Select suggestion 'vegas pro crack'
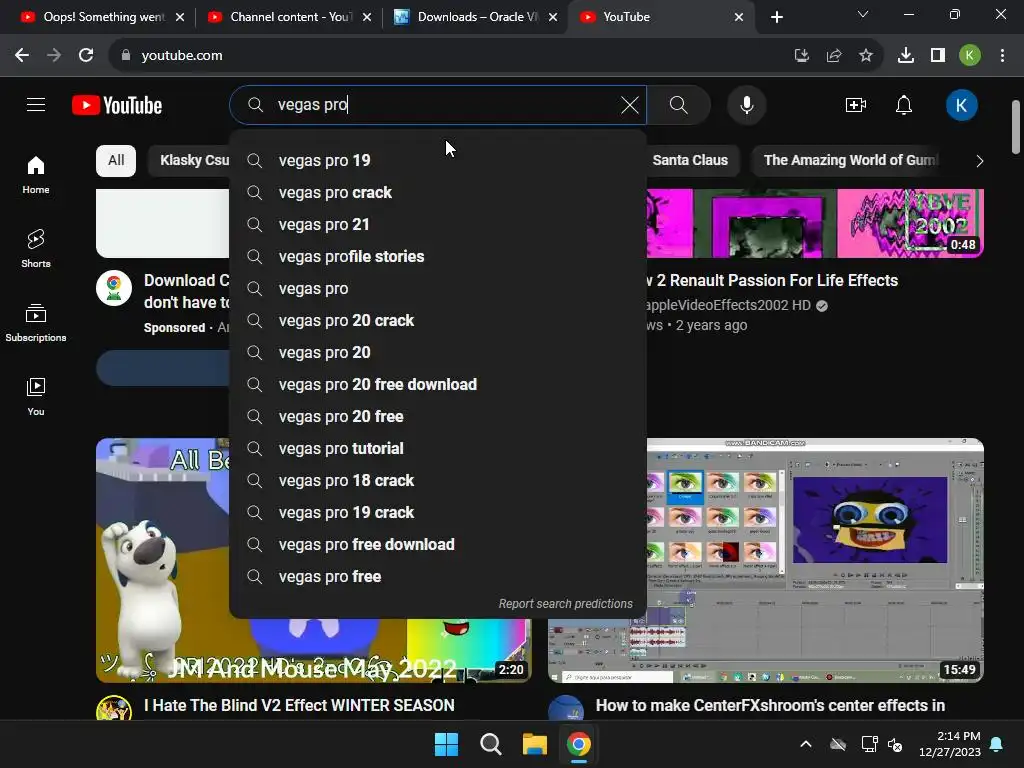The width and height of the screenshot is (1024, 768). click(x=438, y=193)
